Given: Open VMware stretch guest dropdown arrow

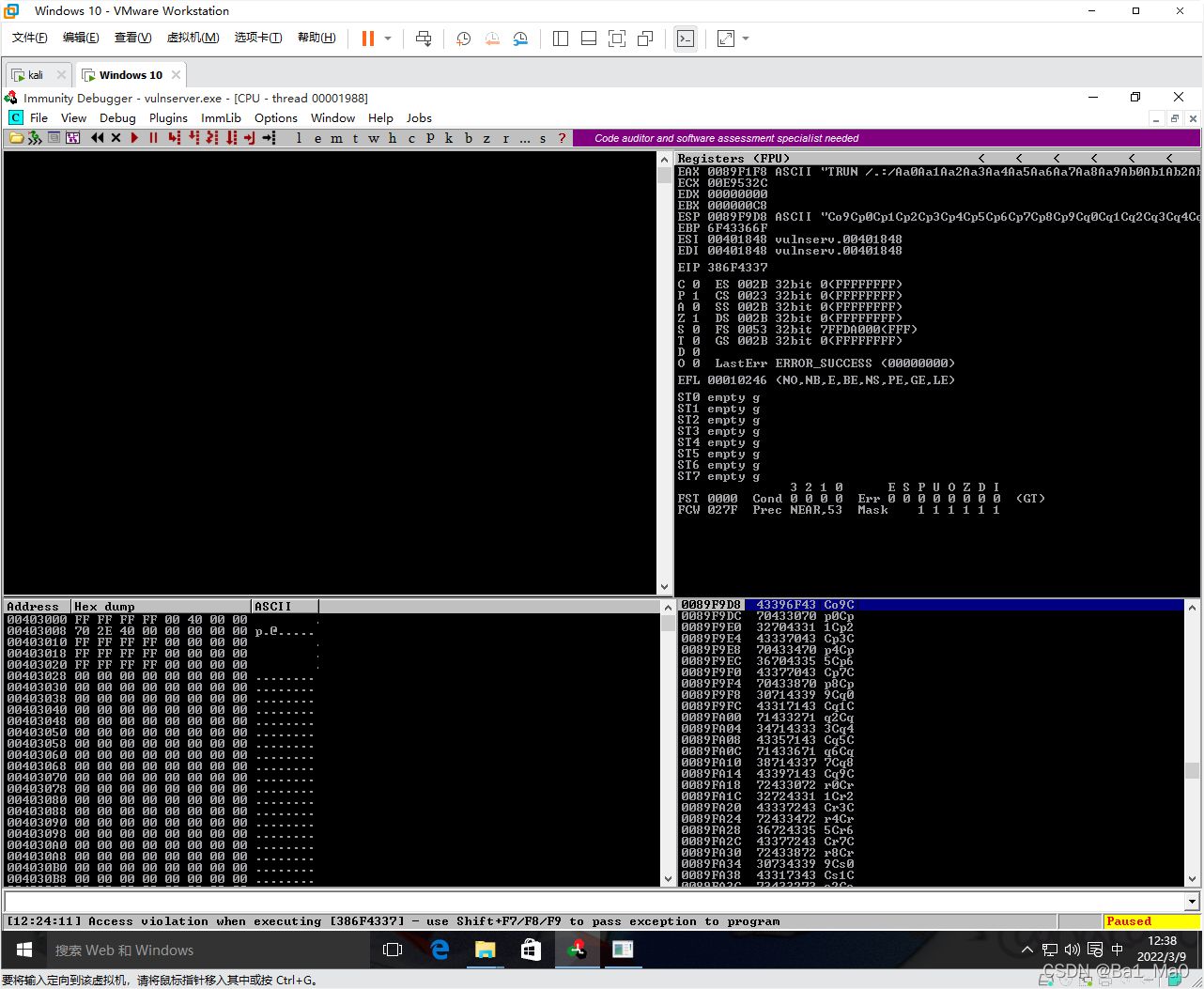Looking at the screenshot, I should [746, 39].
